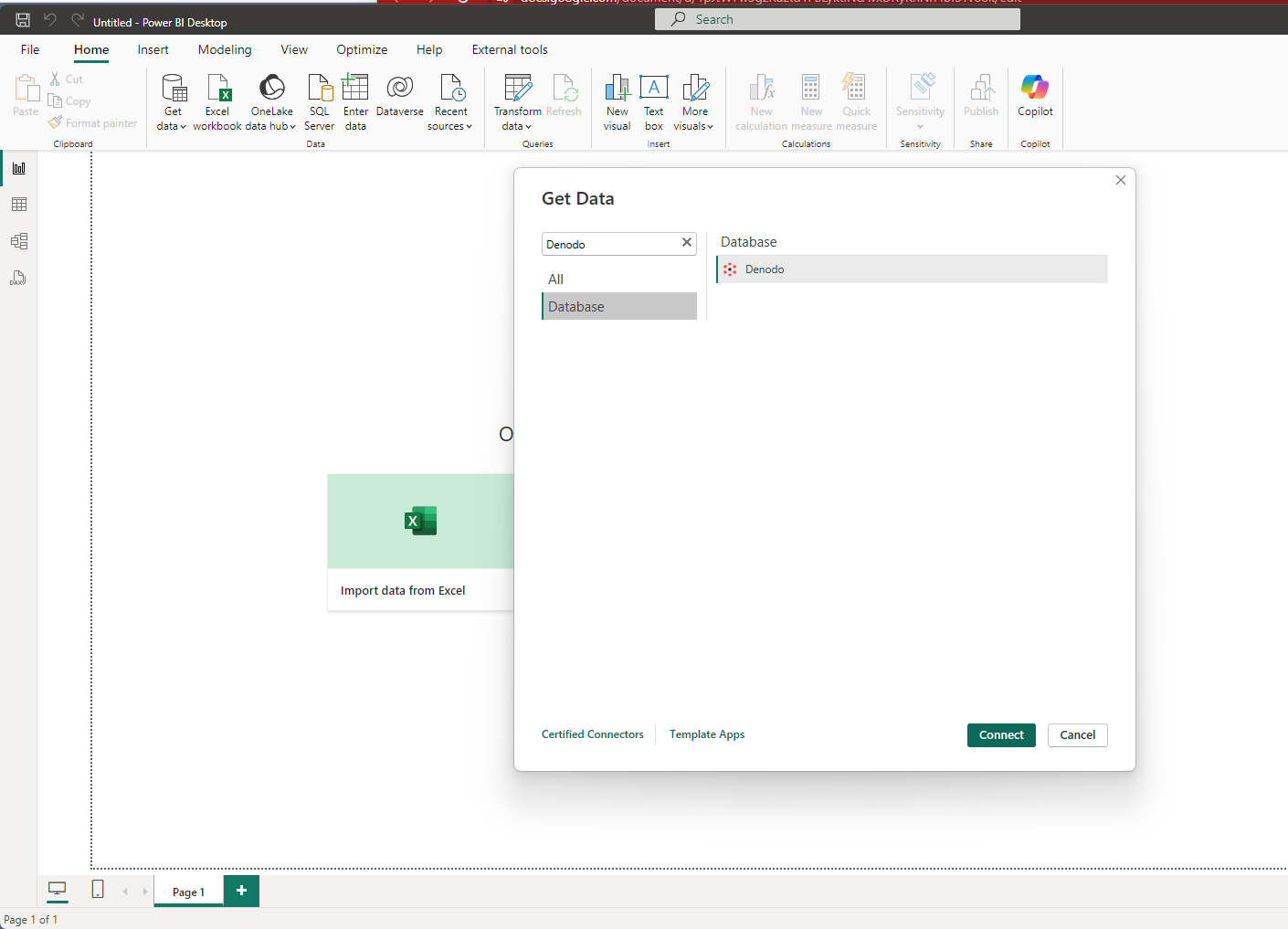Open the Help ribbon tab

[x=429, y=49]
